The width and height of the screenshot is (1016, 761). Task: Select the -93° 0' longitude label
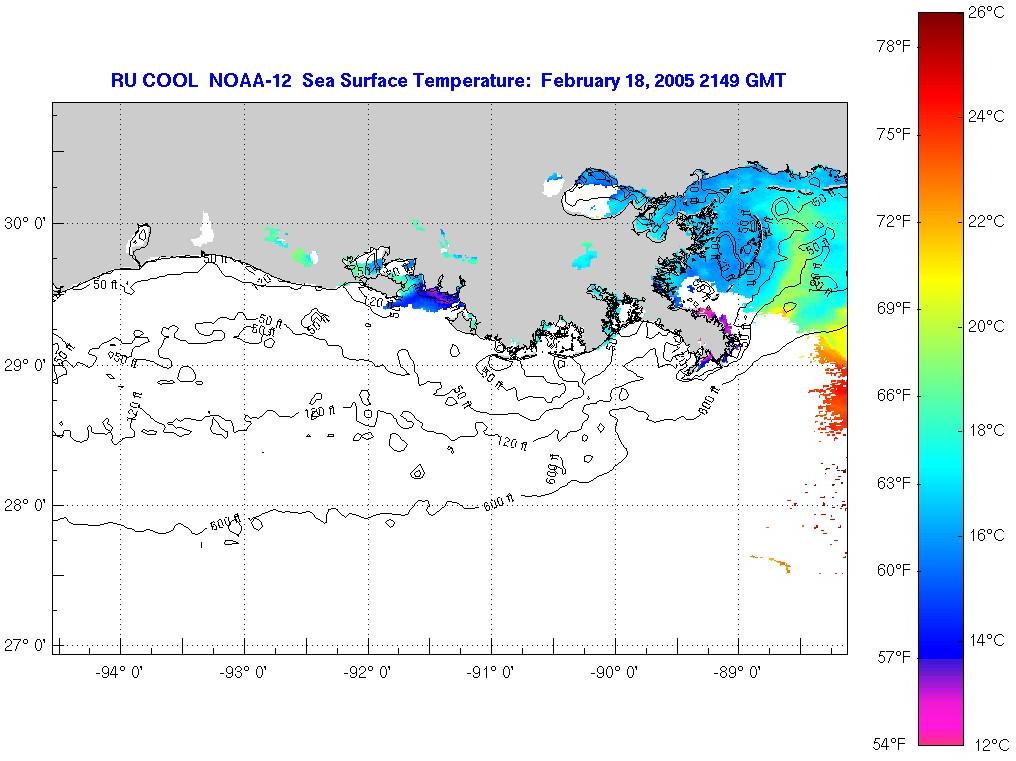(x=243, y=672)
